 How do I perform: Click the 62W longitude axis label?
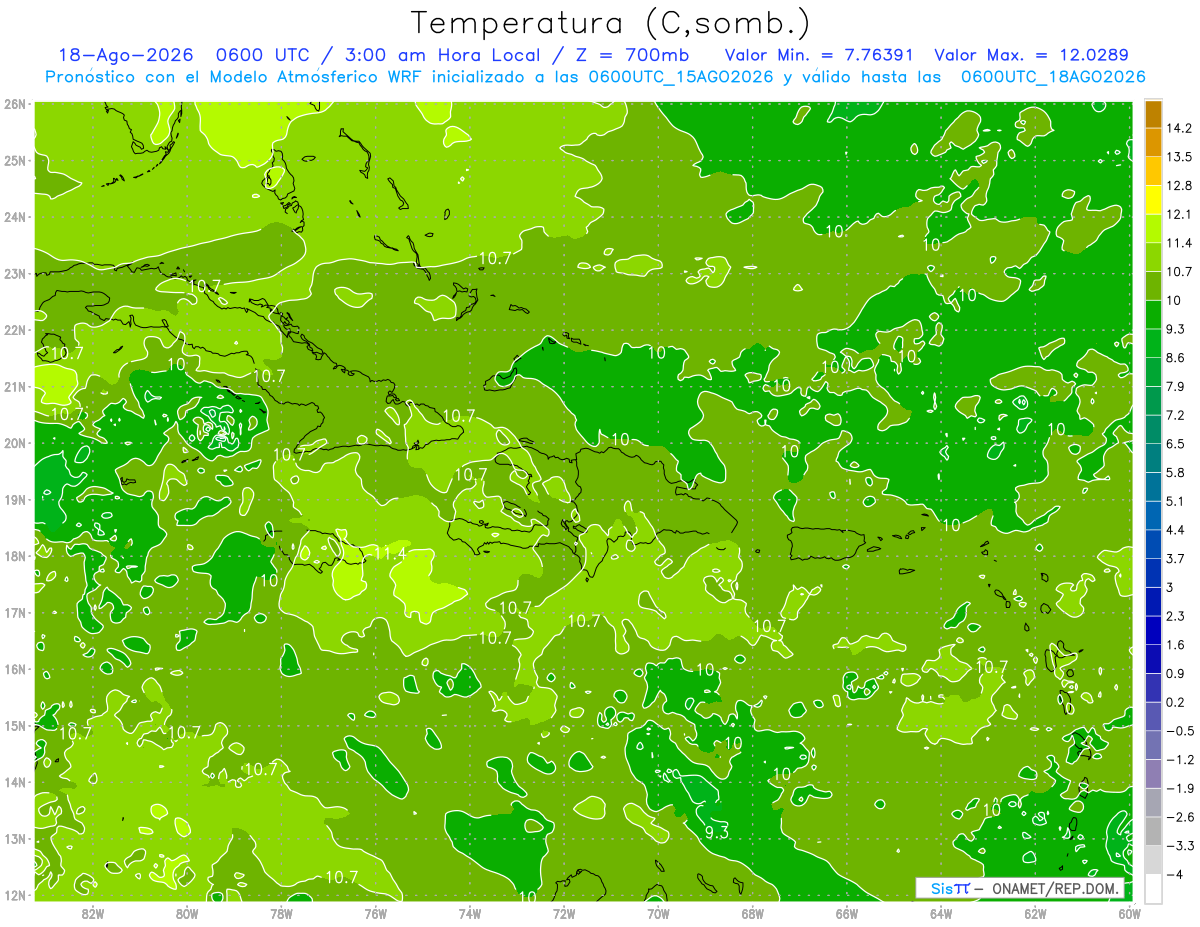pos(1035,913)
